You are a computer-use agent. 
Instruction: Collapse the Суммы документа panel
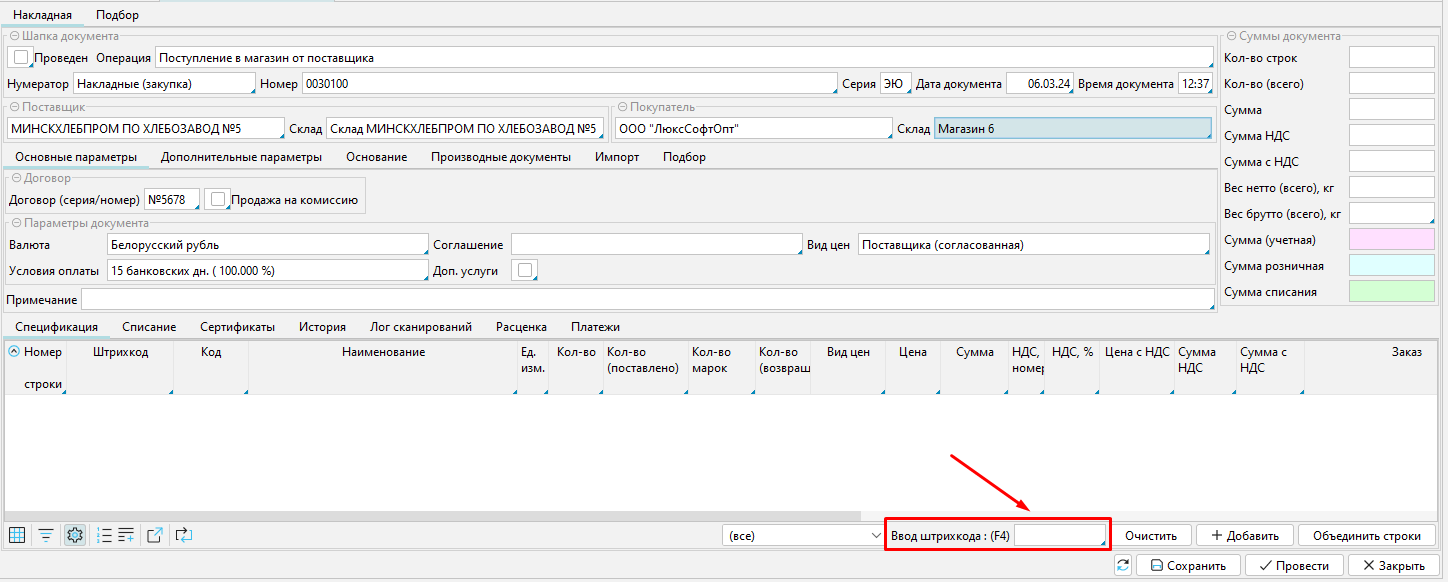pos(1231,36)
